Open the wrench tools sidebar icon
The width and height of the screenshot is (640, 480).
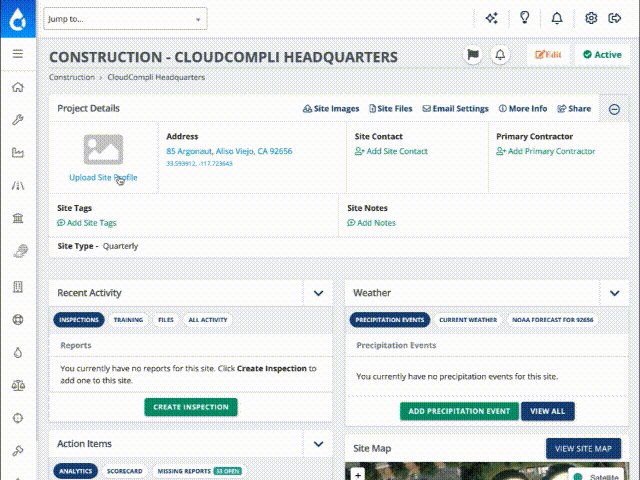click(x=18, y=120)
